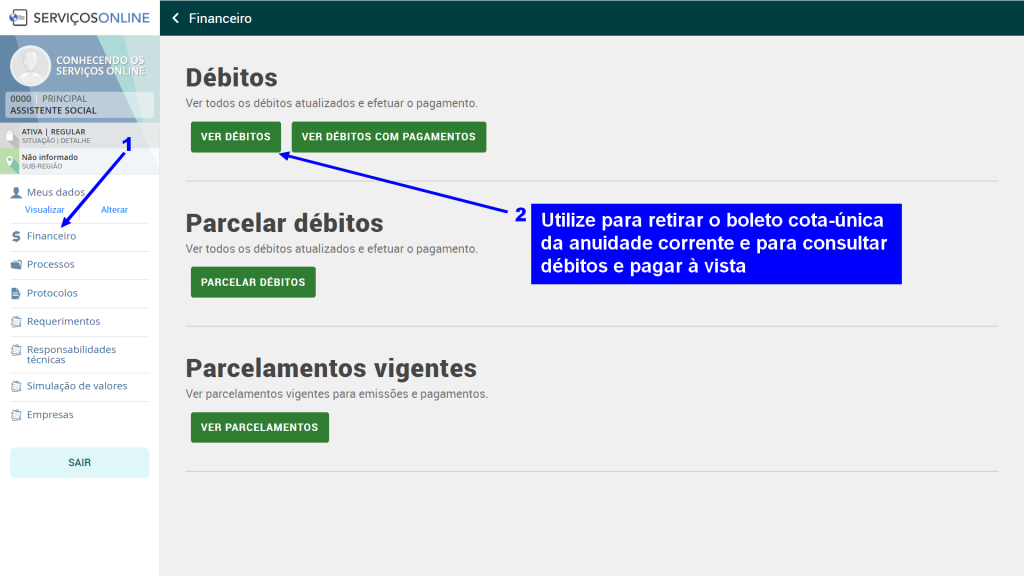Click the Processos folder icon
1024x576 pixels.
point(16,265)
